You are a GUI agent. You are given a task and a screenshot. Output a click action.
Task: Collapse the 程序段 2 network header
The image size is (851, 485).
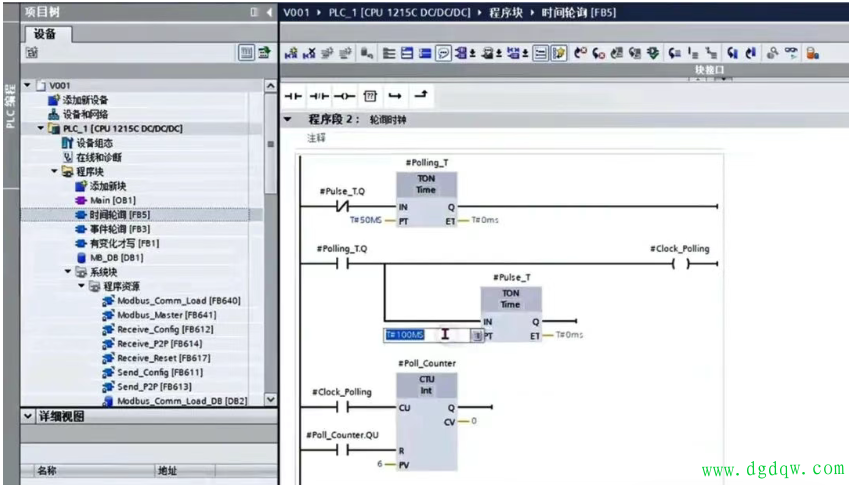point(288,119)
